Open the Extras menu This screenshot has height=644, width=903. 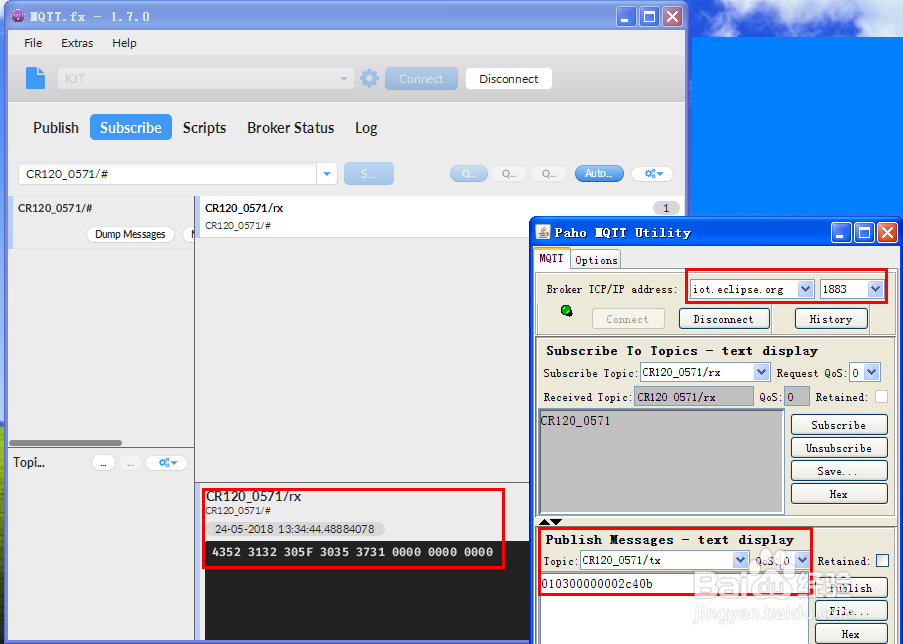[x=77, y=43]
